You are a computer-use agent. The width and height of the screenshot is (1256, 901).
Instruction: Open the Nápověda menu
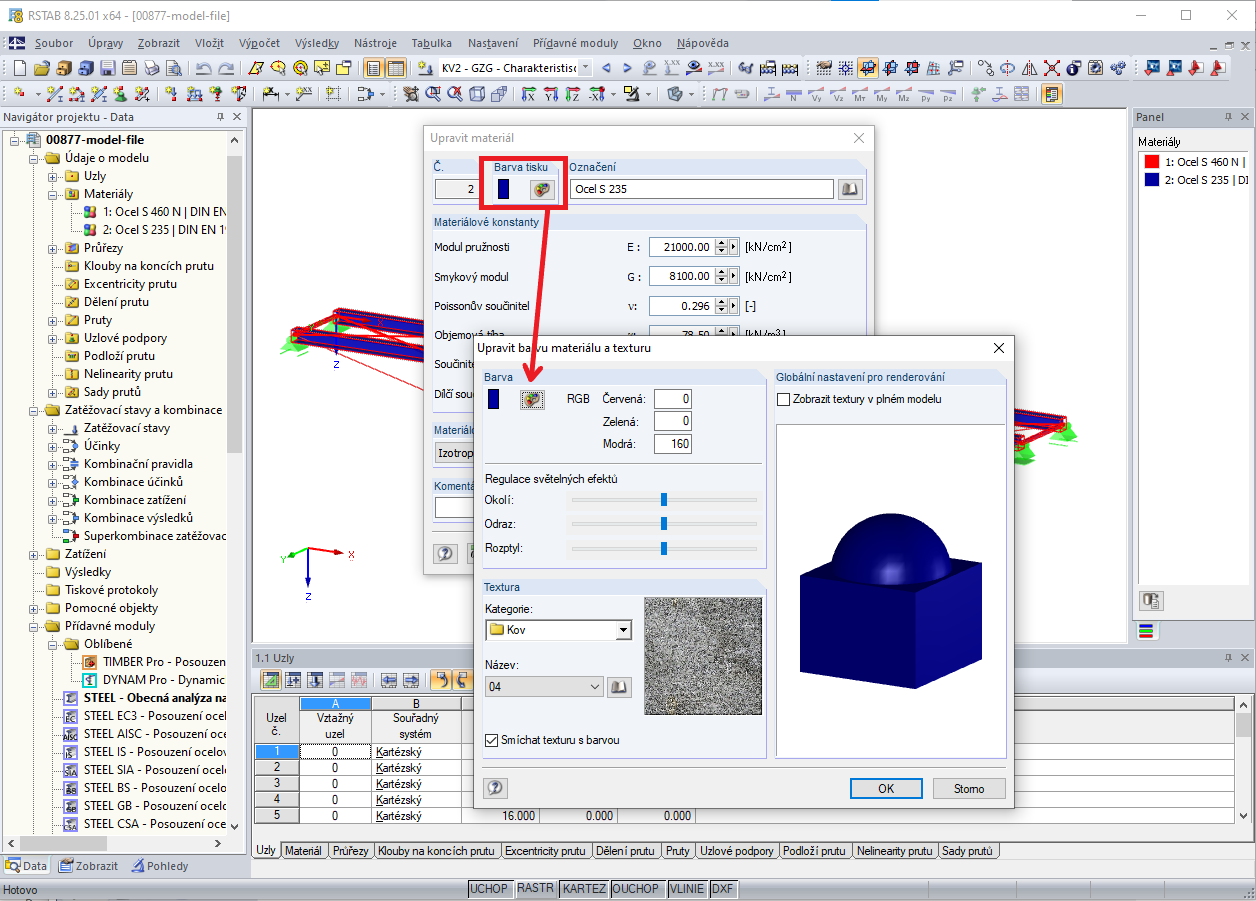tap(702, 43)
